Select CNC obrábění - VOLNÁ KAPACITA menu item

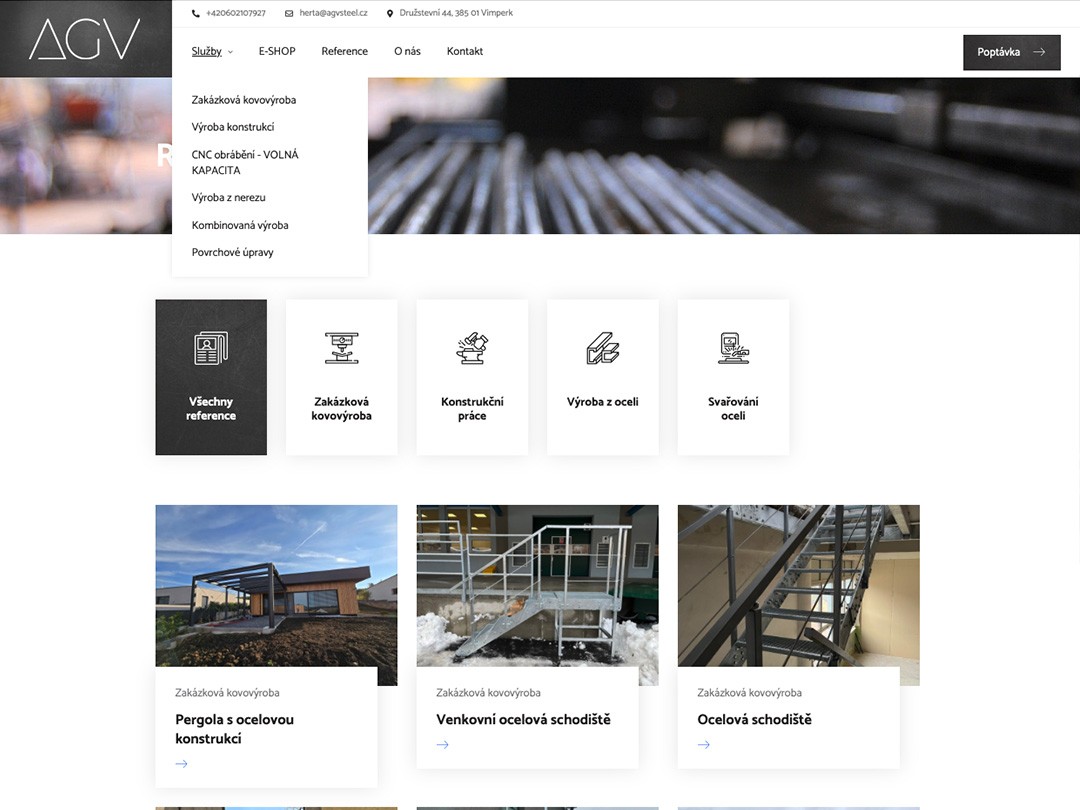pyautogui.click(x=245, y=162)
